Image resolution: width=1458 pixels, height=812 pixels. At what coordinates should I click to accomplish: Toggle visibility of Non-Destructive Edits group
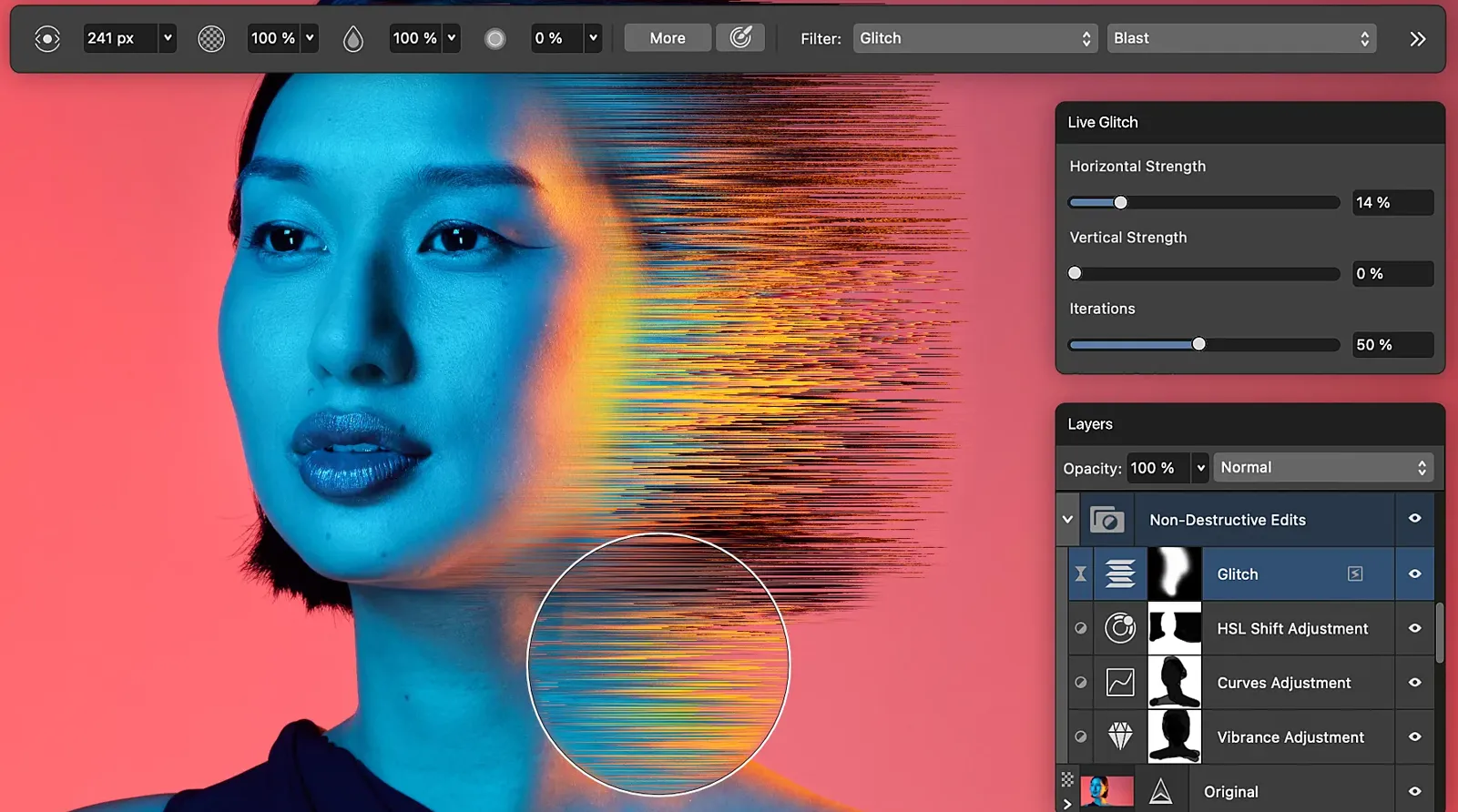point(1414,519)
